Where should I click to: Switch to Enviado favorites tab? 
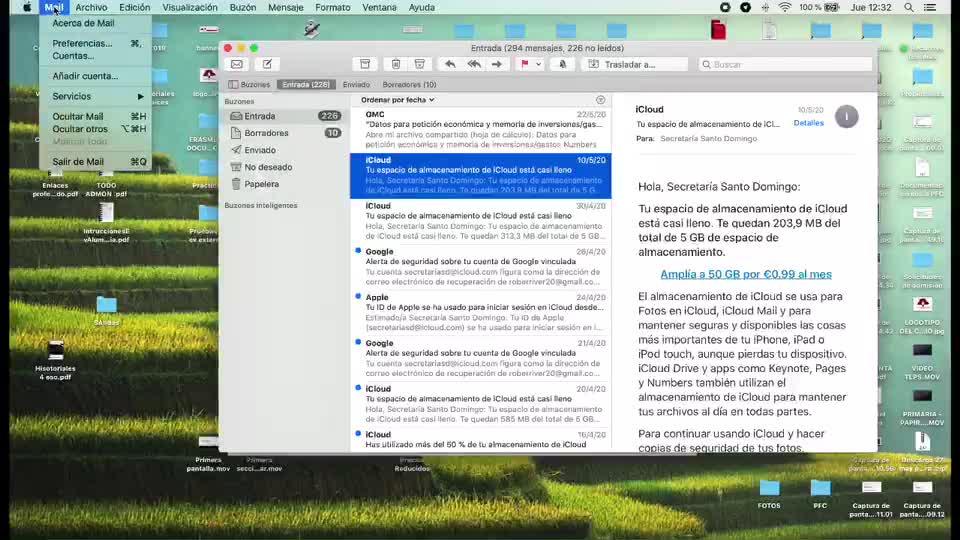click(x=356, y=84)
